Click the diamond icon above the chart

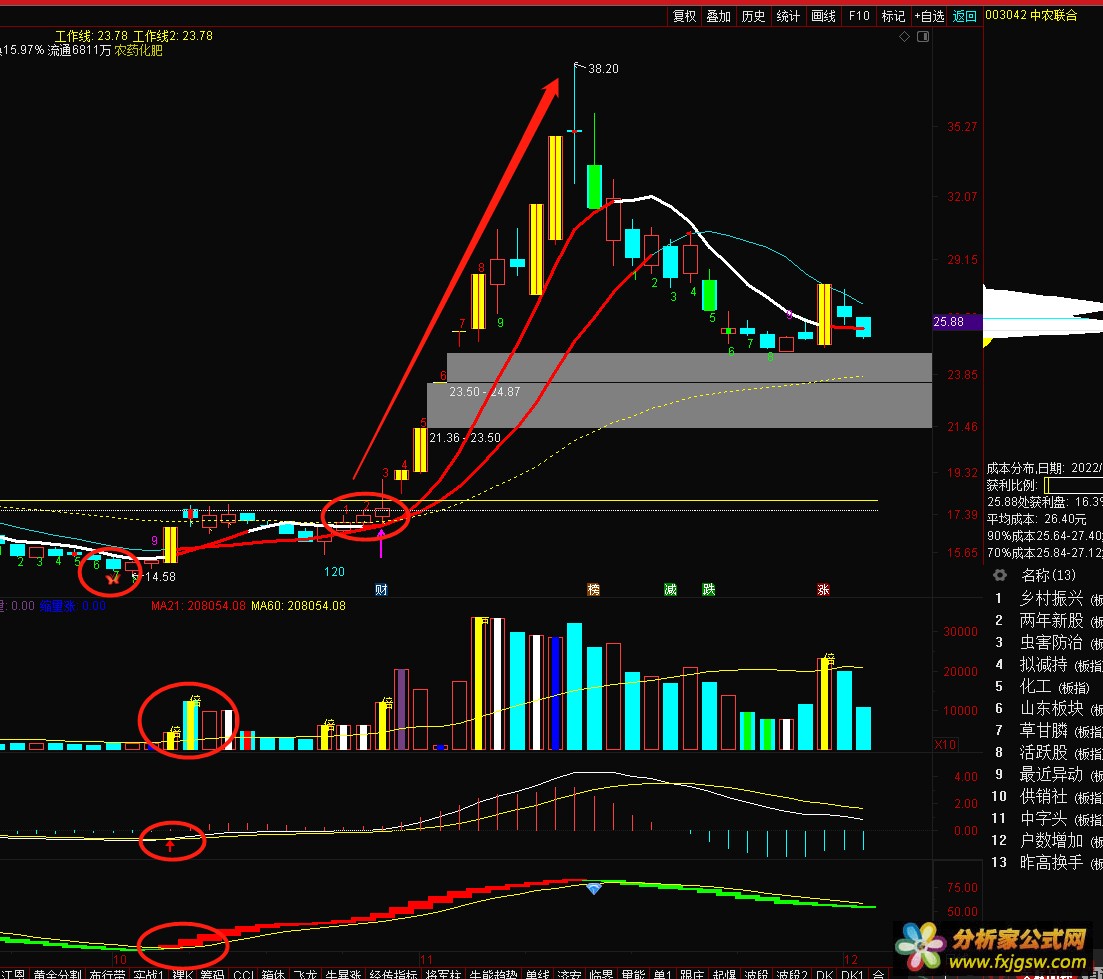pyautogui.click(x=905, y=37)
